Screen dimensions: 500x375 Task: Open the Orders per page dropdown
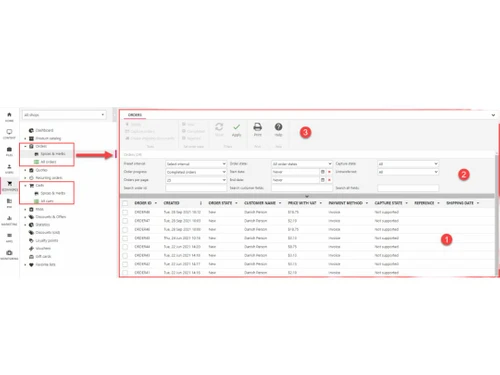point(196,180)
